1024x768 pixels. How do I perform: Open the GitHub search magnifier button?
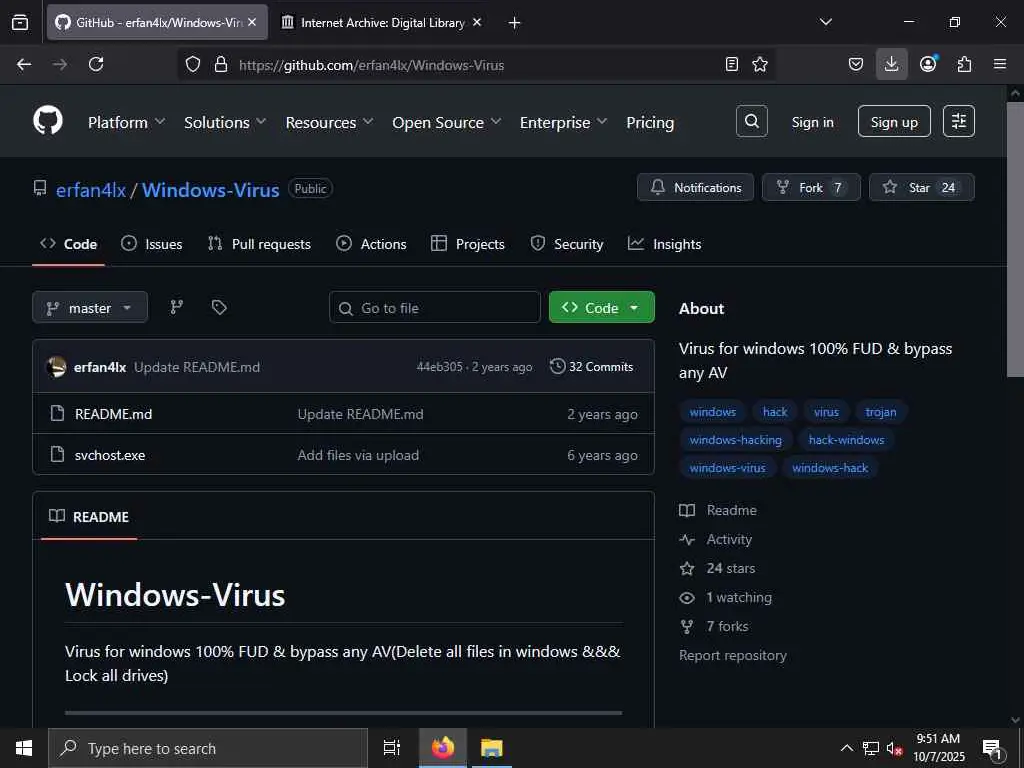pyautogui.click(x=752, y=121)
